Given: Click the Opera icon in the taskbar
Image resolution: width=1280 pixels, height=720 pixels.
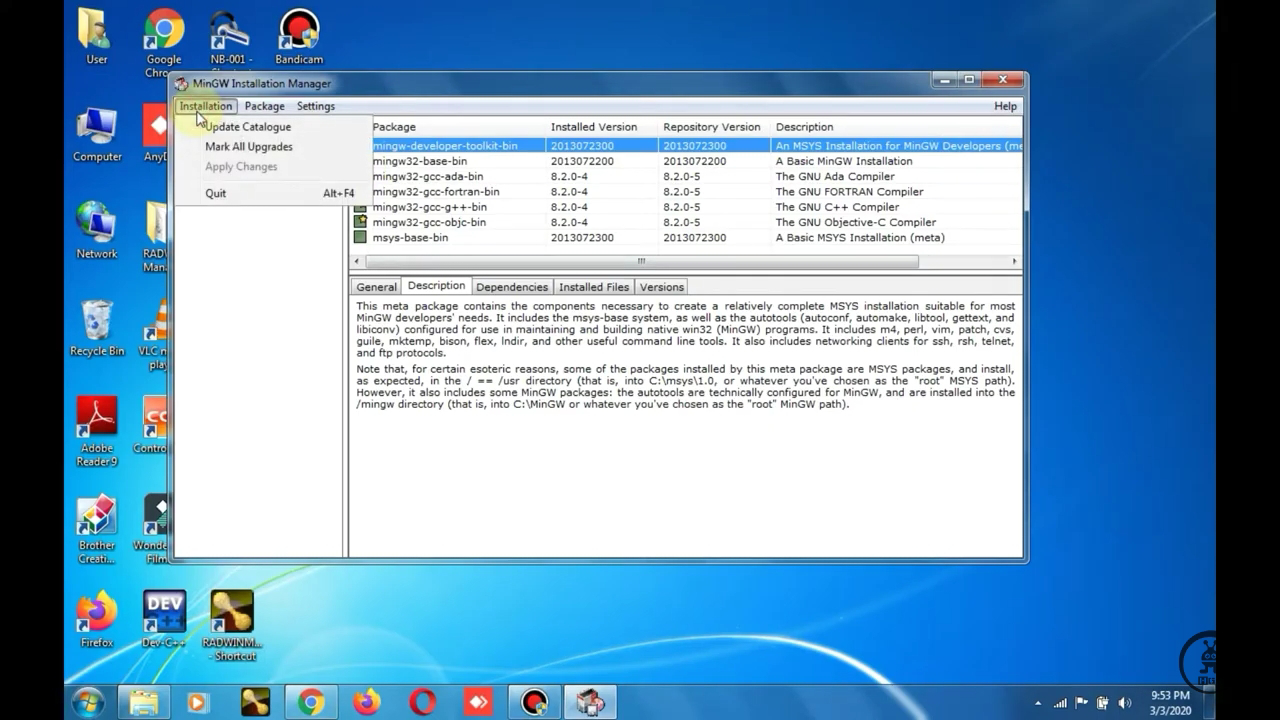Looking at the screenshot, I should point(422,702).
